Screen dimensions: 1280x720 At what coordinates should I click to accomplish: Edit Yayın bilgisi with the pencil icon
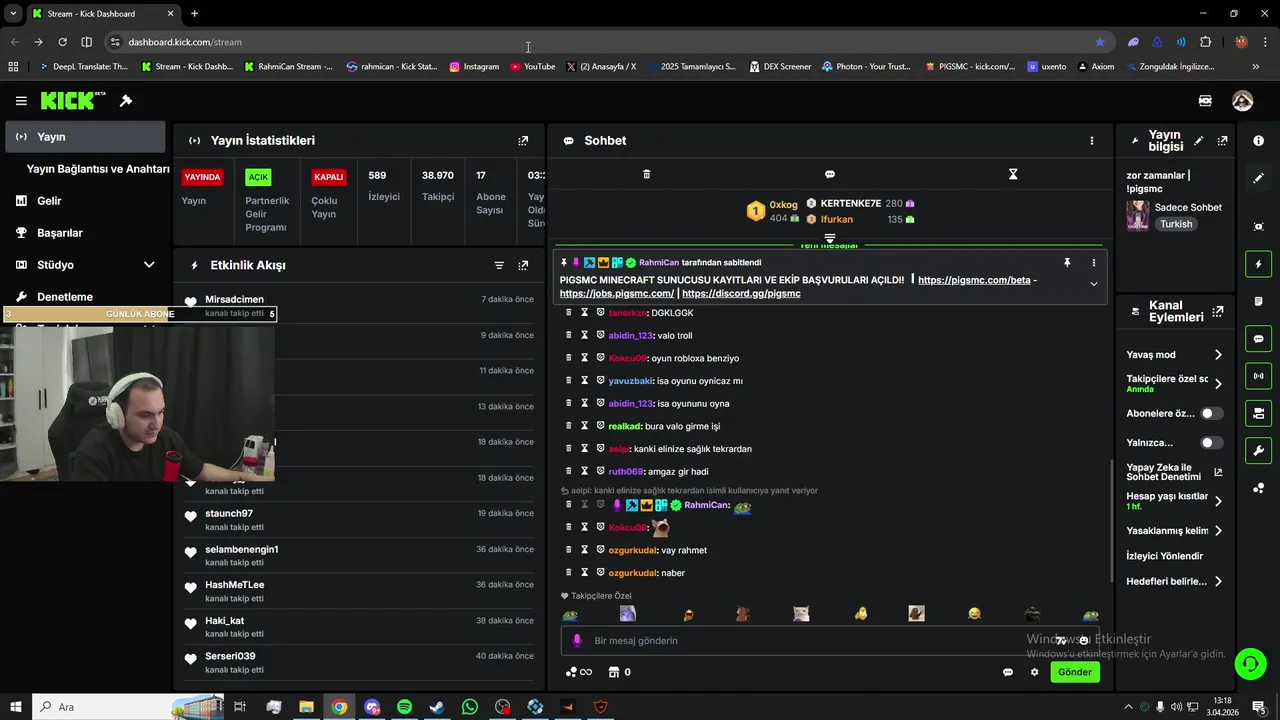[1199, 141]
